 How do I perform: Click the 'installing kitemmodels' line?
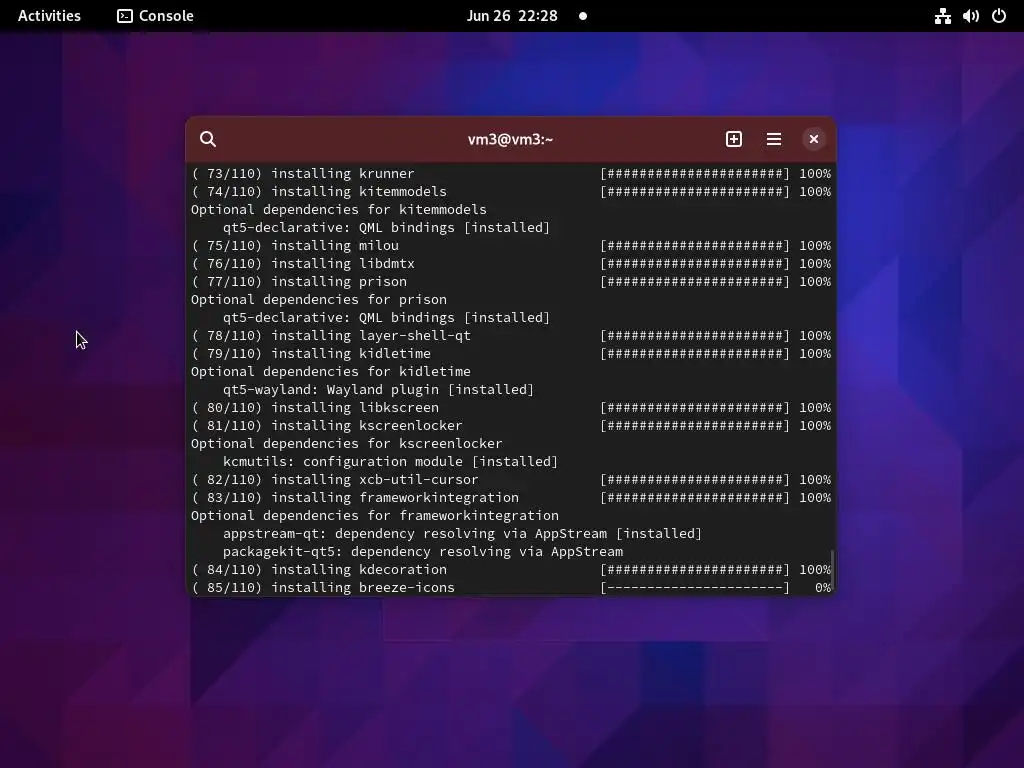pyautogui.click(x=511, y=191)
